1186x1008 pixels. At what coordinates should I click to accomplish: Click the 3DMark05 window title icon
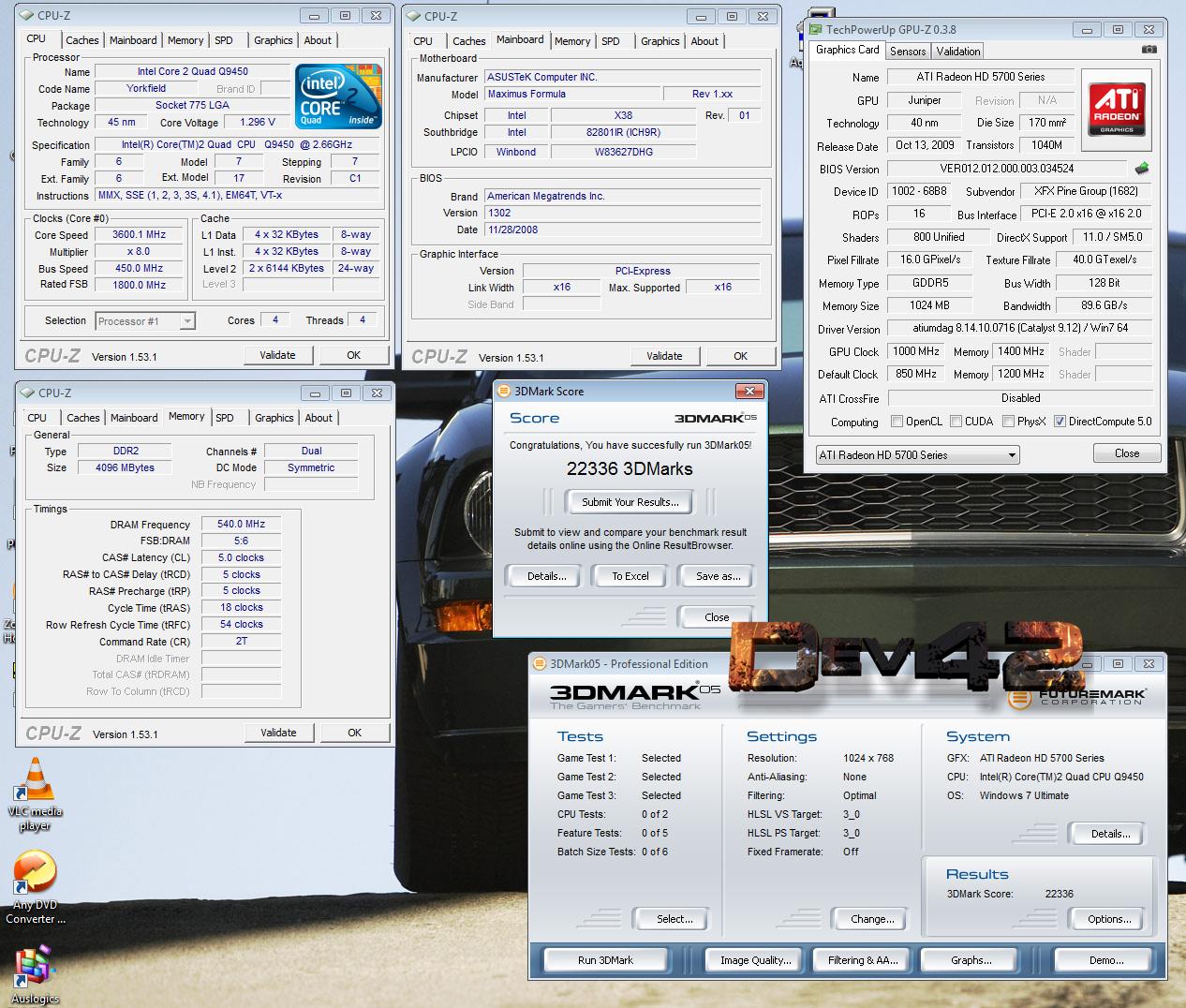pyautogui.click(x=539, y=664)
